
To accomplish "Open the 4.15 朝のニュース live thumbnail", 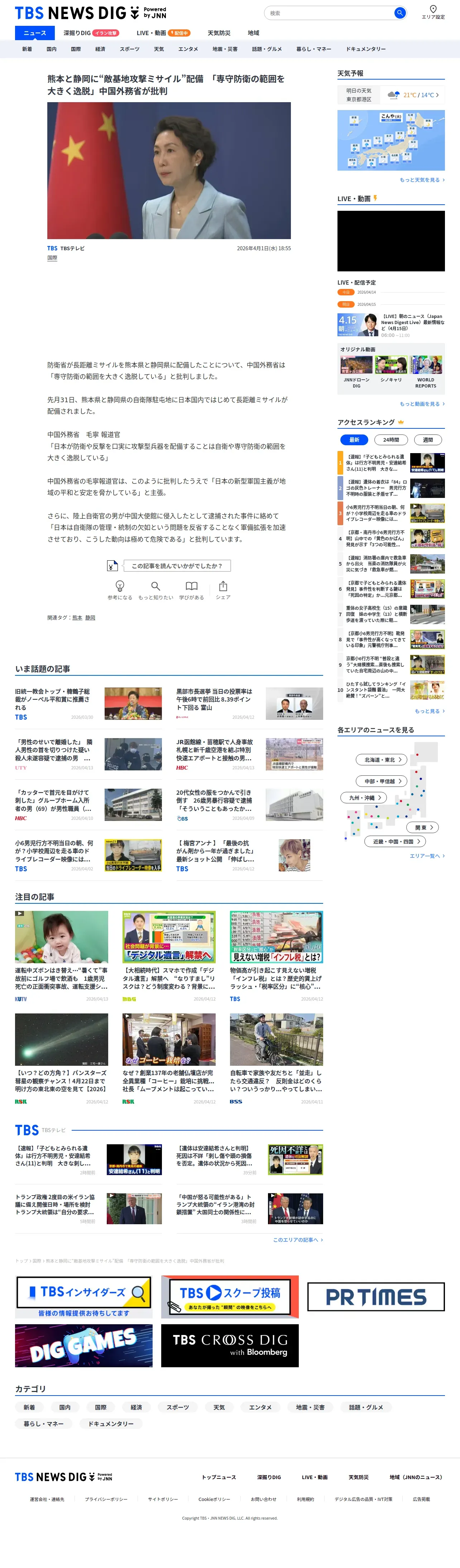I will point(358,324).
